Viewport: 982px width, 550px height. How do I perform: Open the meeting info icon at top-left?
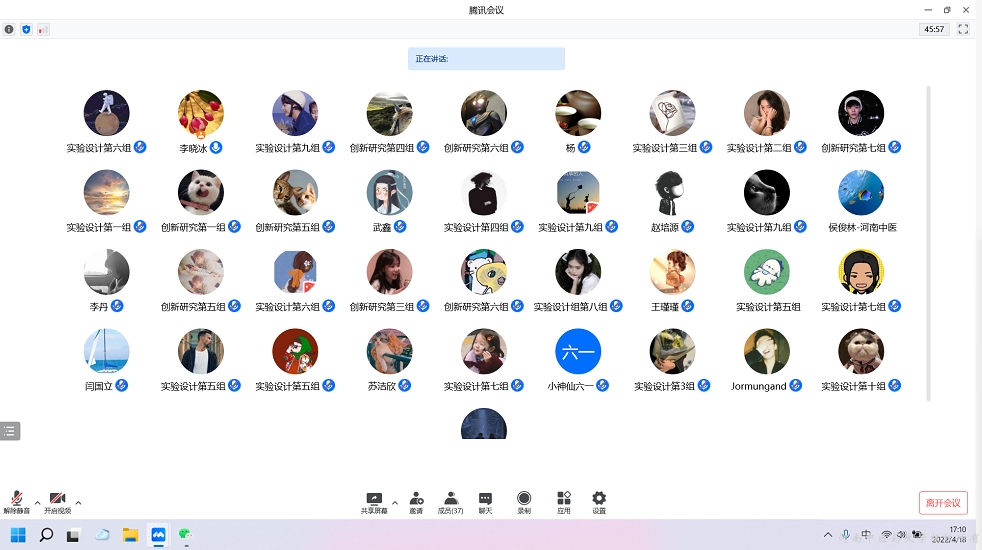coord(9,30)
